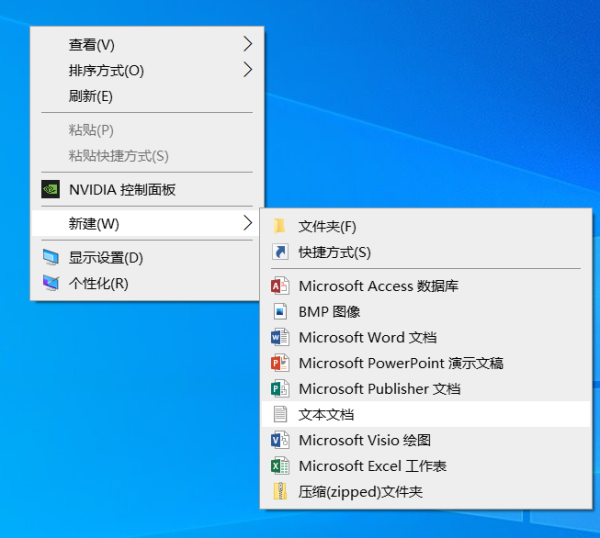600x538 pixels.
Task: Open NVIDIA 控制面板 entry
Action: 147,189
